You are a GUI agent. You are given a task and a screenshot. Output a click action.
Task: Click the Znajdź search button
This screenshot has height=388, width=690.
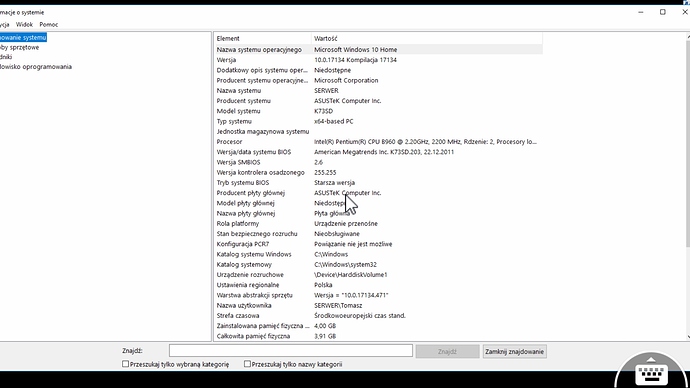pos(447,351)
